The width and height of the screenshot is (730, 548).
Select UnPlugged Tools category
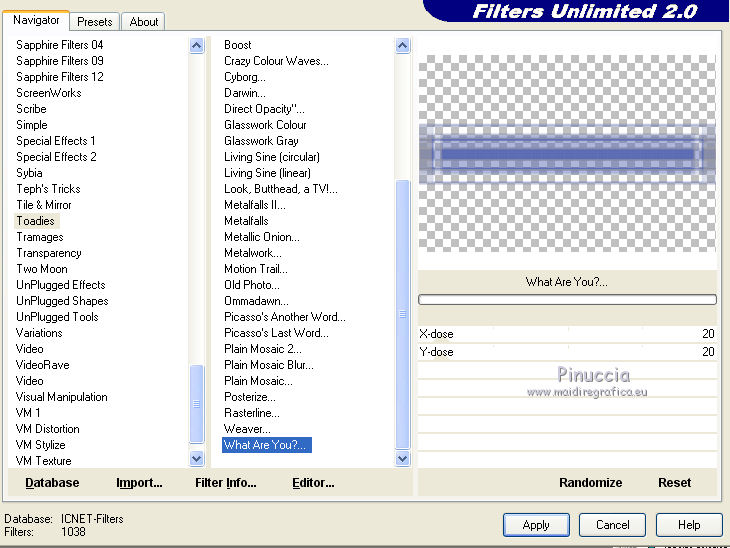pyautogui.click(x=57, y=317)
